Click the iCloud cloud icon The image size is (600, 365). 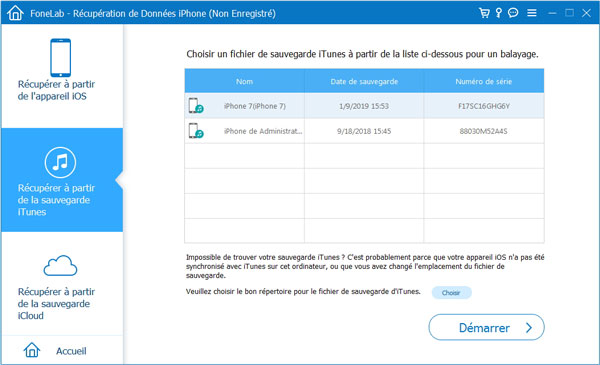pyautogui.click(x=60, y=266)
